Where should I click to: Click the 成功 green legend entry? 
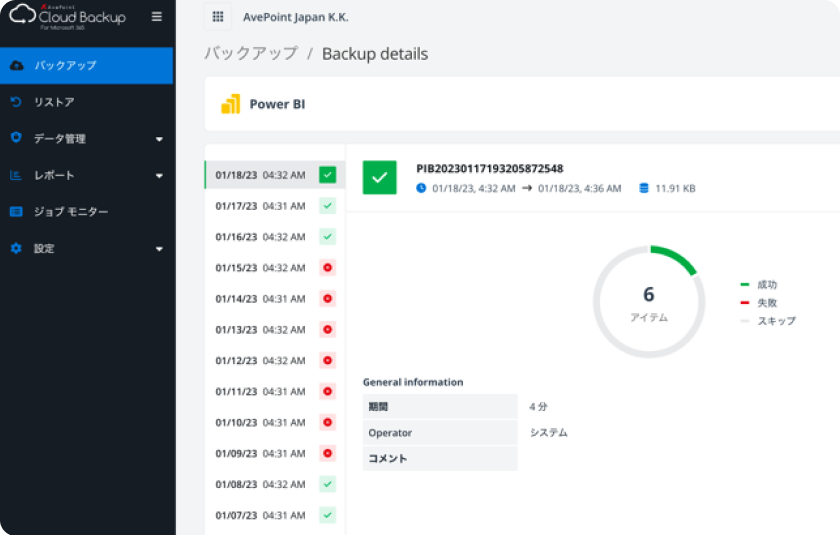coord(759,284)
